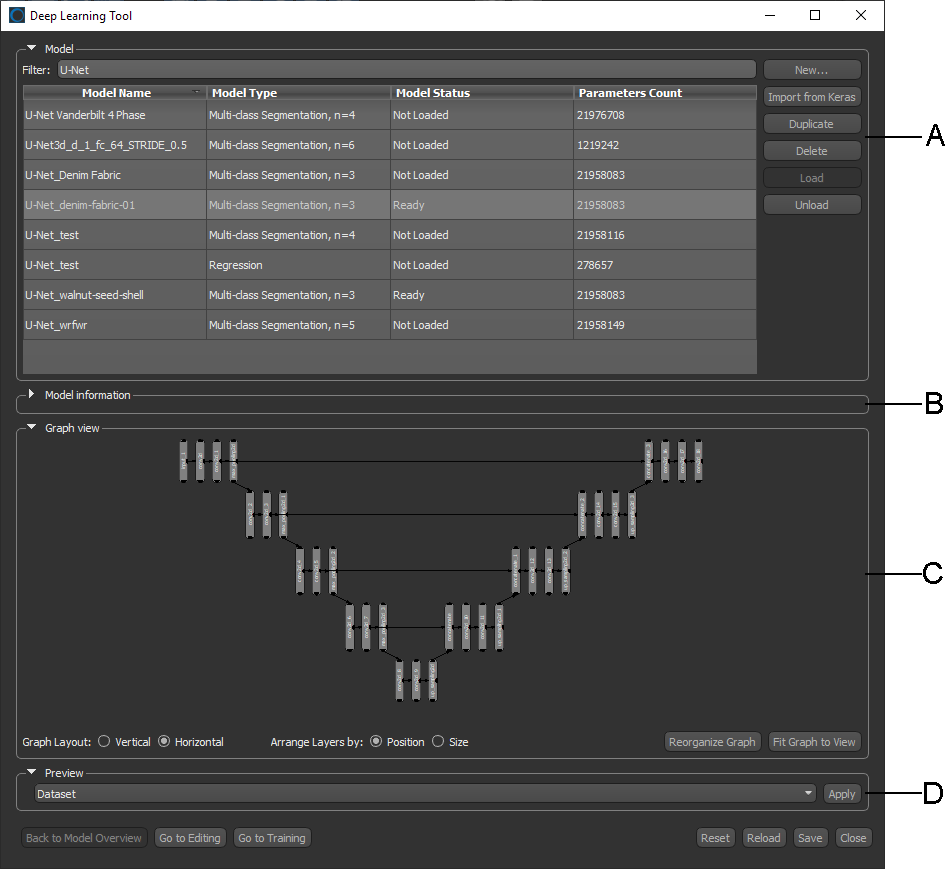Screen dimensions: 946x869
Task: Select Horizontal graph layout option
Action: coord(165,742)
